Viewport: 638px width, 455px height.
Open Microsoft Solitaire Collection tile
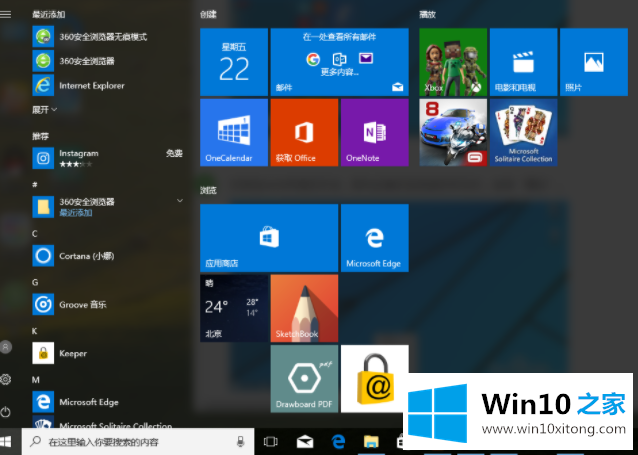click(523, 132)
